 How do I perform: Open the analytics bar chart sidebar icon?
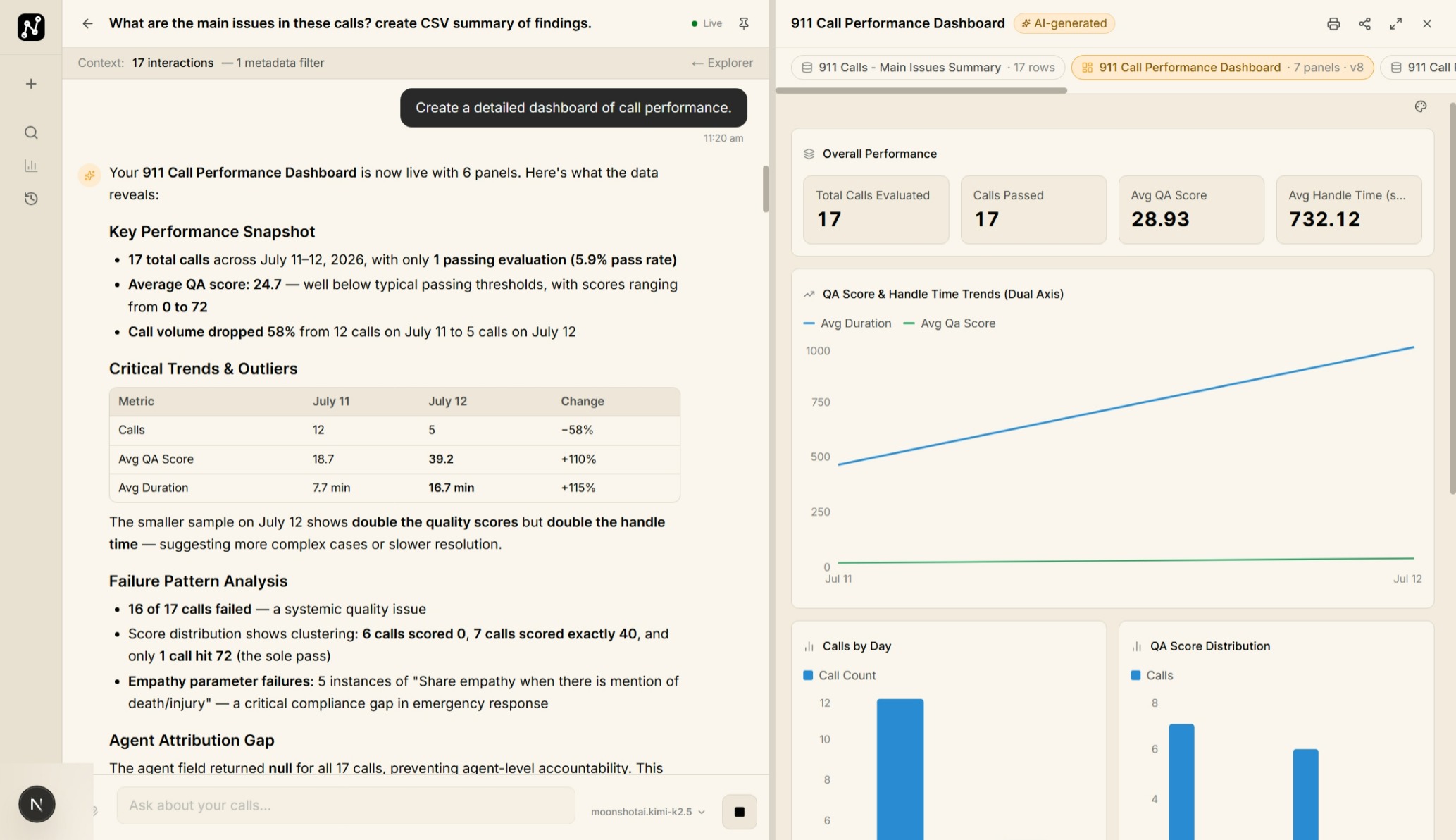coord(31,166)
